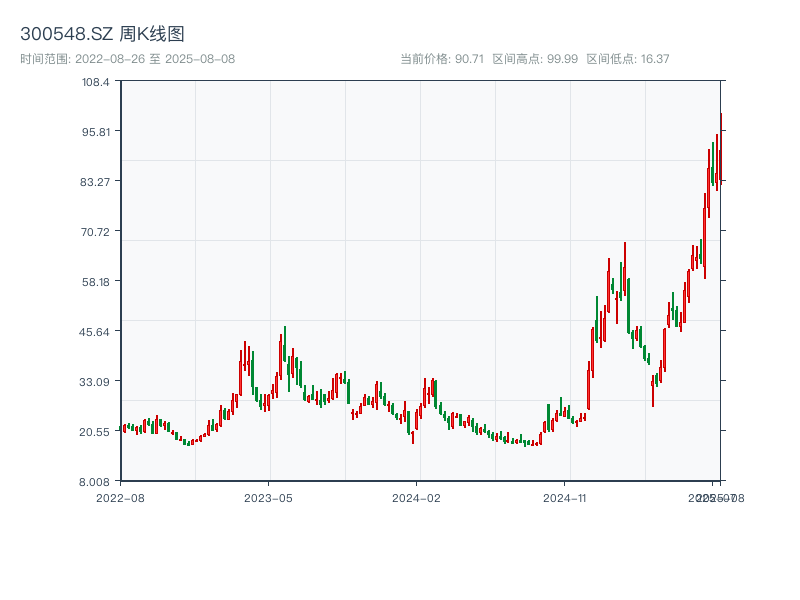Click the period high label 区间高点: 99.99
This screenshot has height=600, width=800.
pyautogui.click(x=535, y=59)
